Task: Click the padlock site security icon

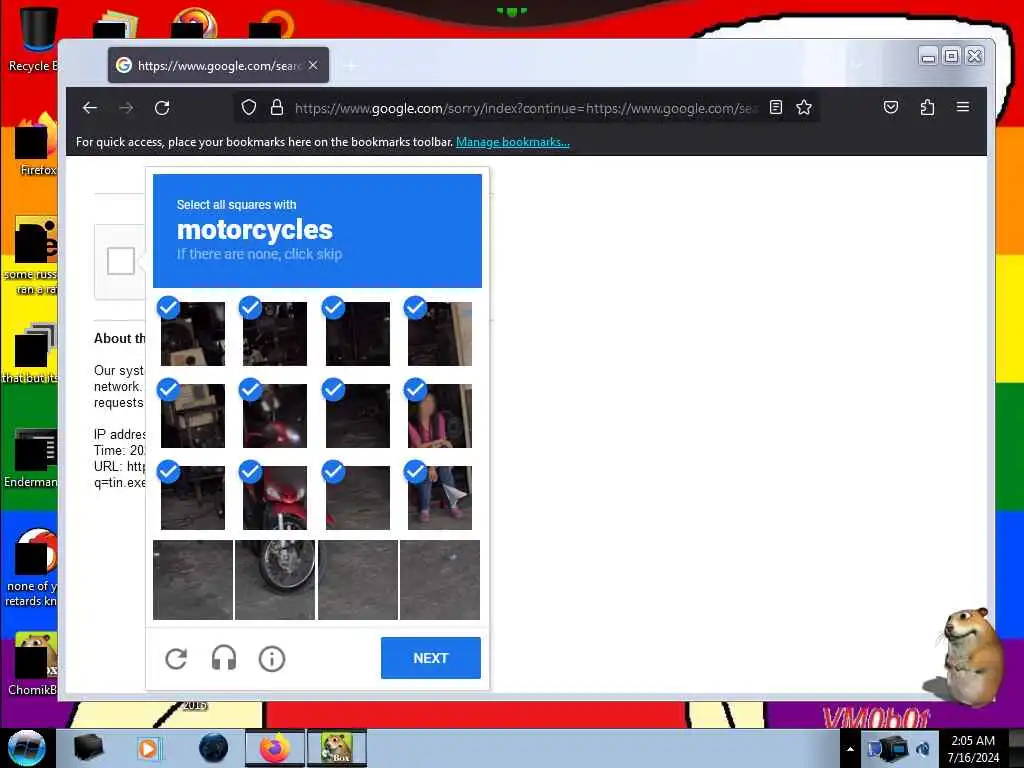Action: coord(277,108)
